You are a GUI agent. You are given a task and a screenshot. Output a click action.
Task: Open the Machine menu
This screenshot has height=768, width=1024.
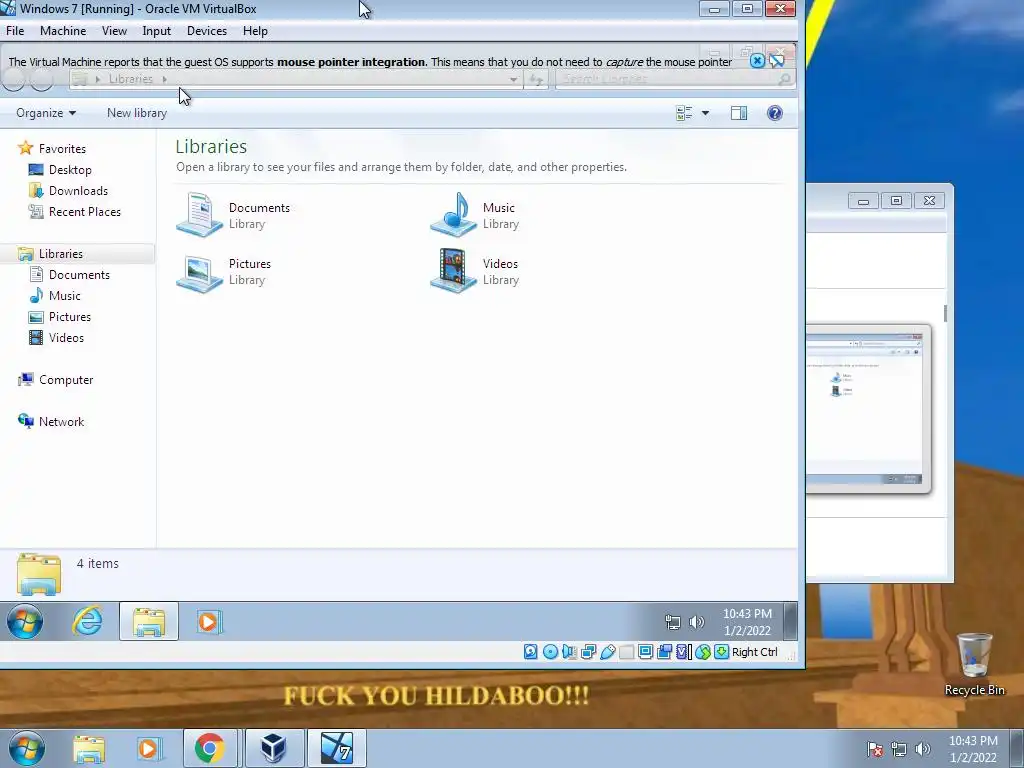(x=63, y=31)
